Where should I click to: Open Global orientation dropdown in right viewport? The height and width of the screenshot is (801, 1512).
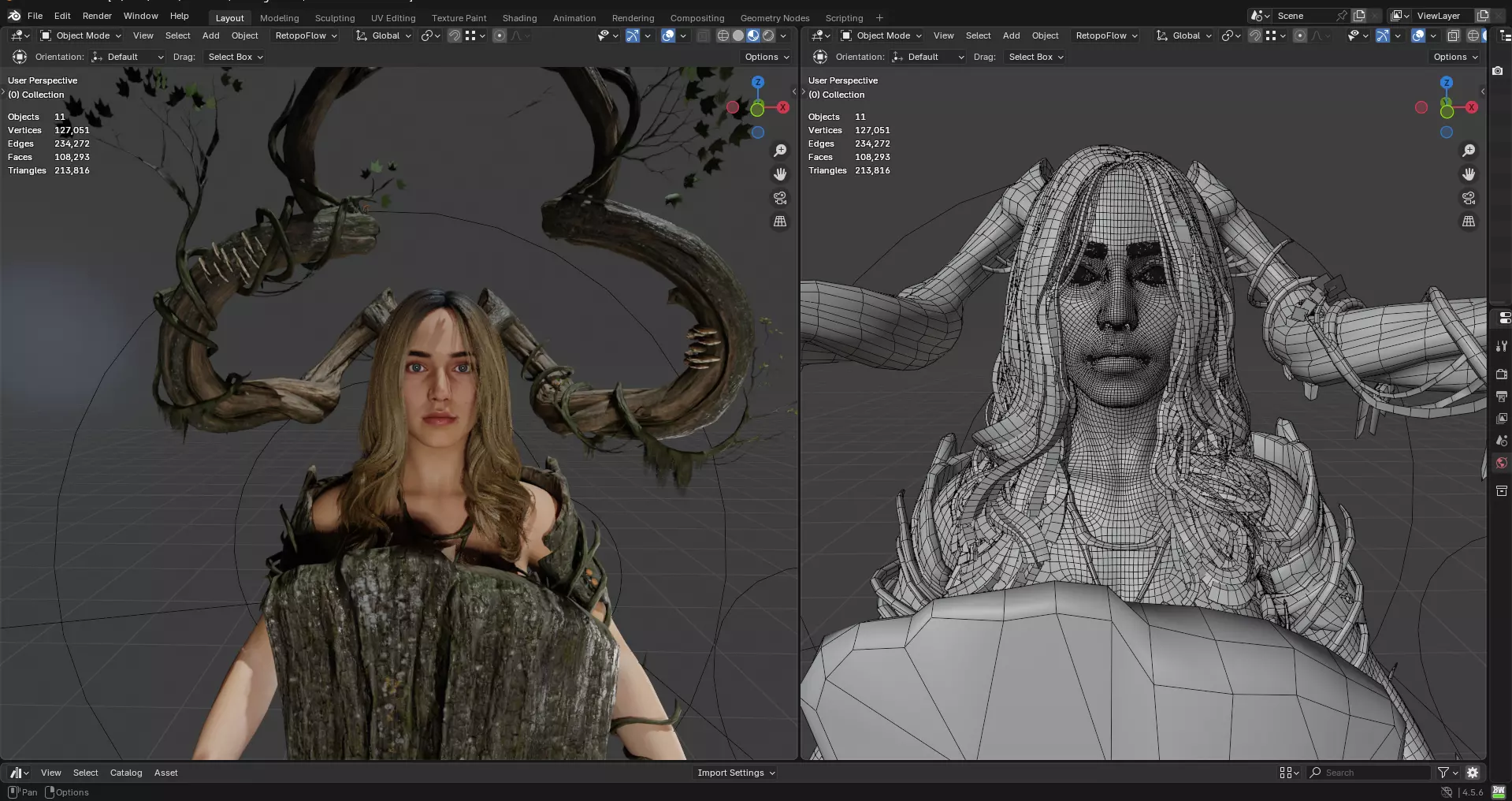click(1184, 35)
